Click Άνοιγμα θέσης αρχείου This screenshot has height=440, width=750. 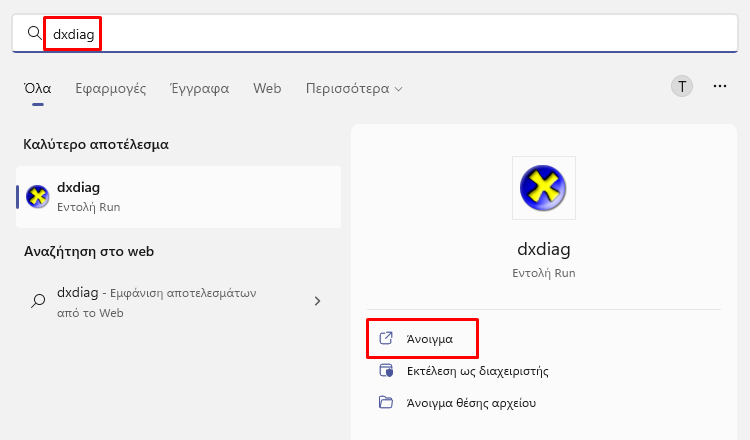tap(471, 403)
